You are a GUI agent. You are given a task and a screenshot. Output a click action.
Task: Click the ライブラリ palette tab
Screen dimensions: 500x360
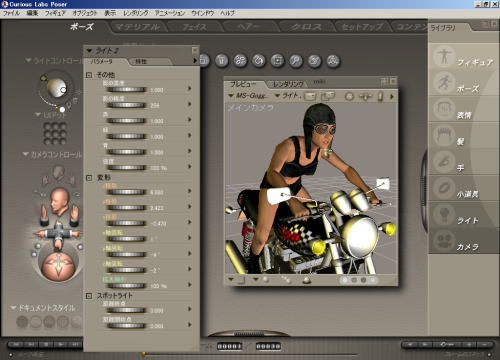coord(443,28)
